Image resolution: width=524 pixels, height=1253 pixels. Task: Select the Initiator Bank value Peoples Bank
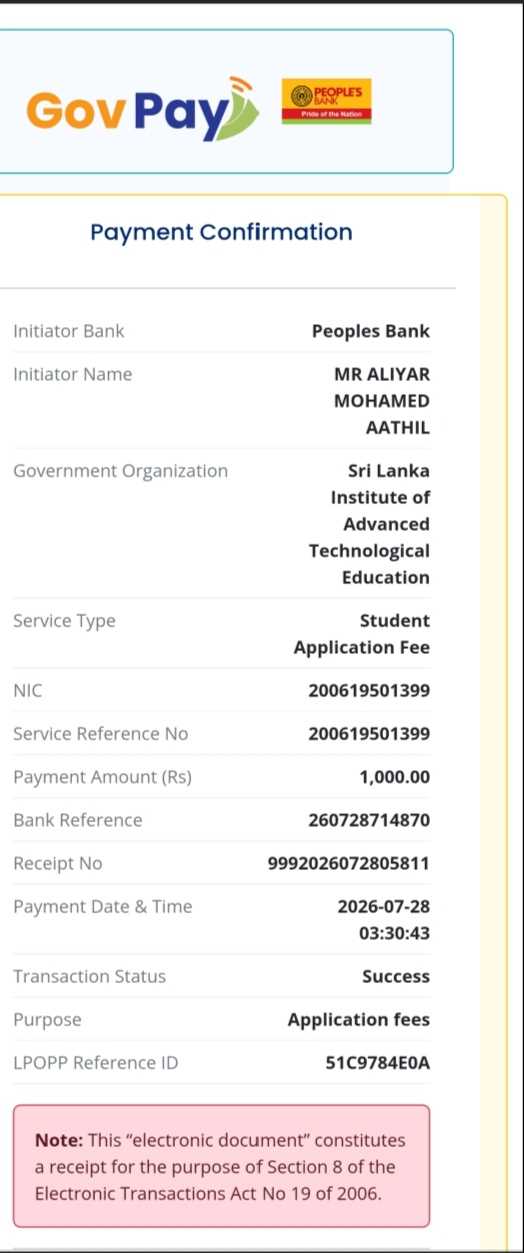371,331
